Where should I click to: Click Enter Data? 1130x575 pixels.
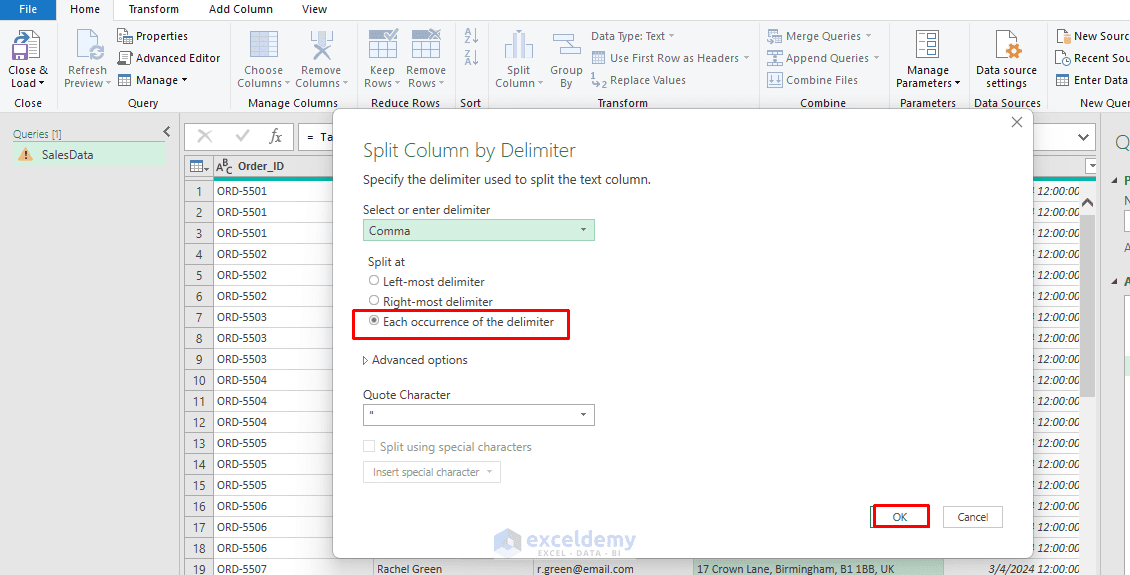pos(1091,81)
